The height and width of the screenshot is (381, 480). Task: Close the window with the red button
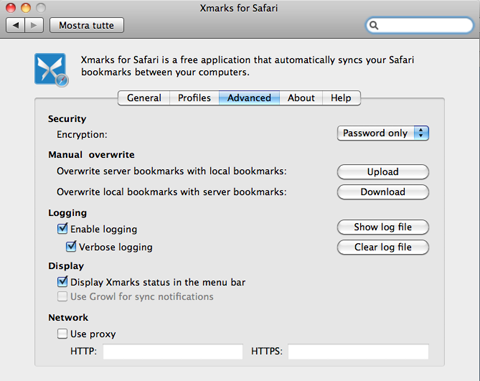(x=11, y=8)
